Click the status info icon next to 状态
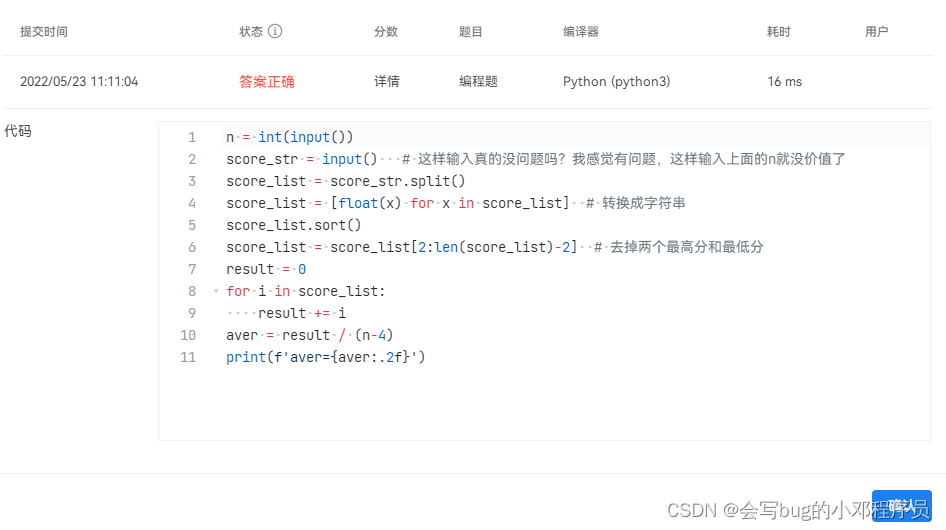 pyautogui.click(x=275, y=31)
